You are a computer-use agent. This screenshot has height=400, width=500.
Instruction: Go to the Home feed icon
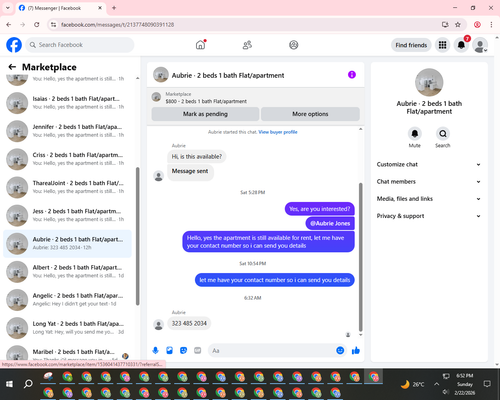(x=200, y=45)
